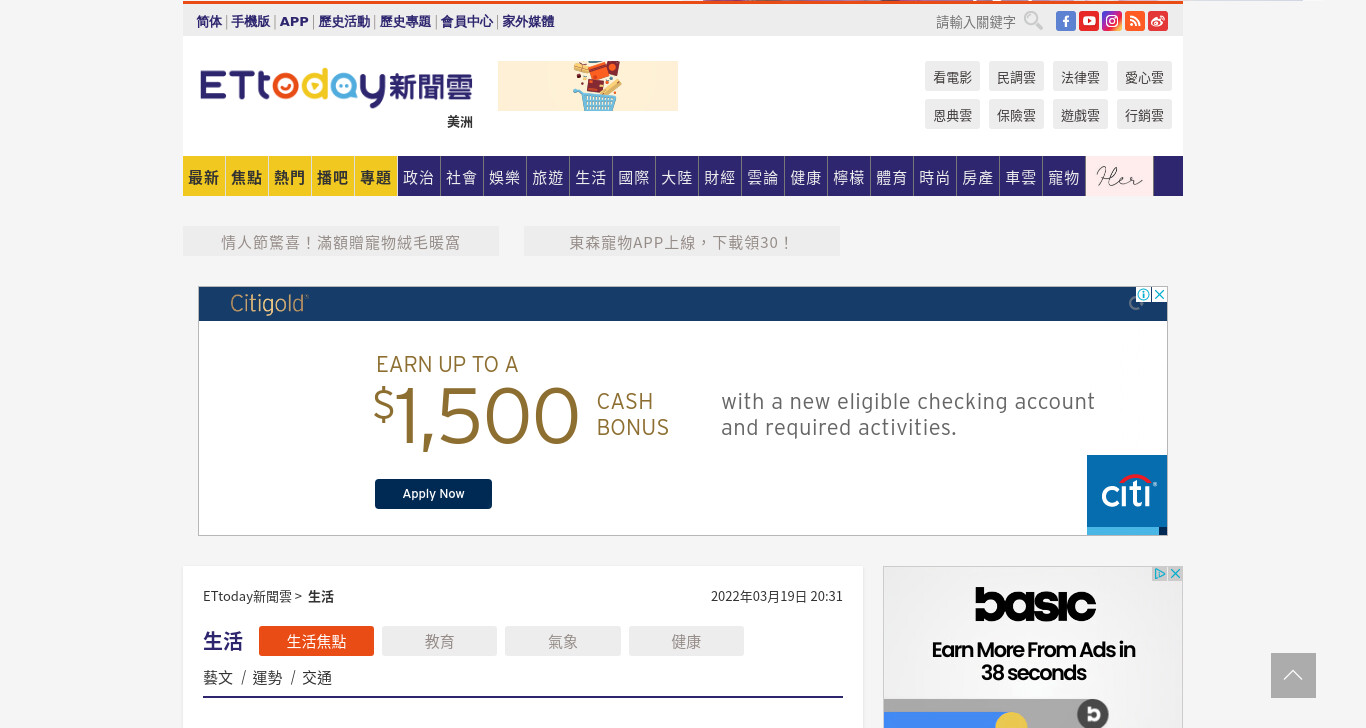Open the APP link in top bar
Screen dimensions: 1366x728
tap(294, 21)
